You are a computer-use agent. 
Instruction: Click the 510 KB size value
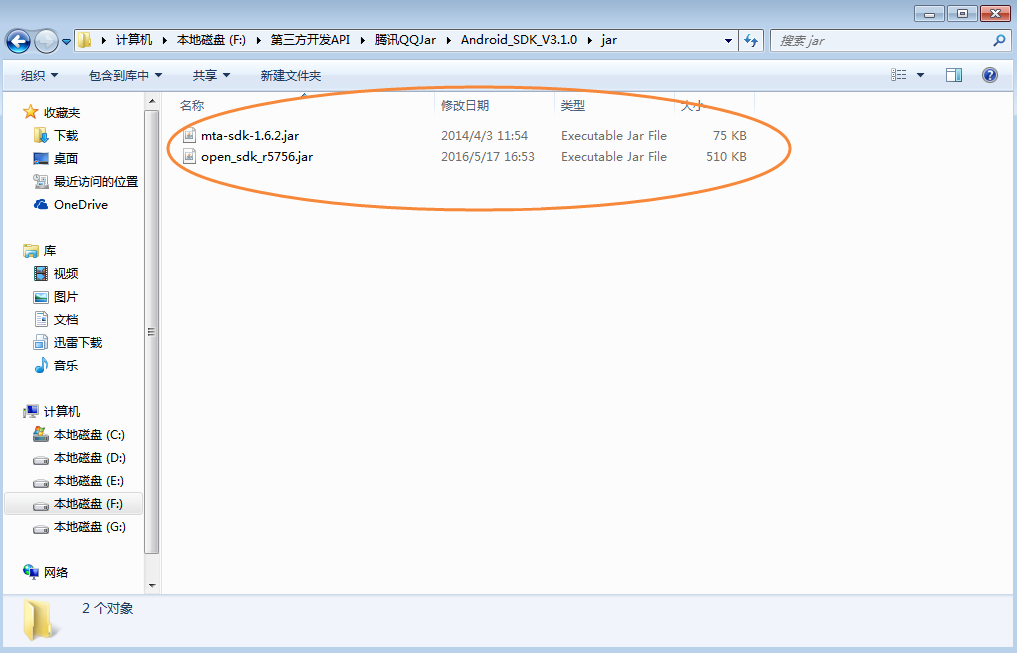pos(726,156)
